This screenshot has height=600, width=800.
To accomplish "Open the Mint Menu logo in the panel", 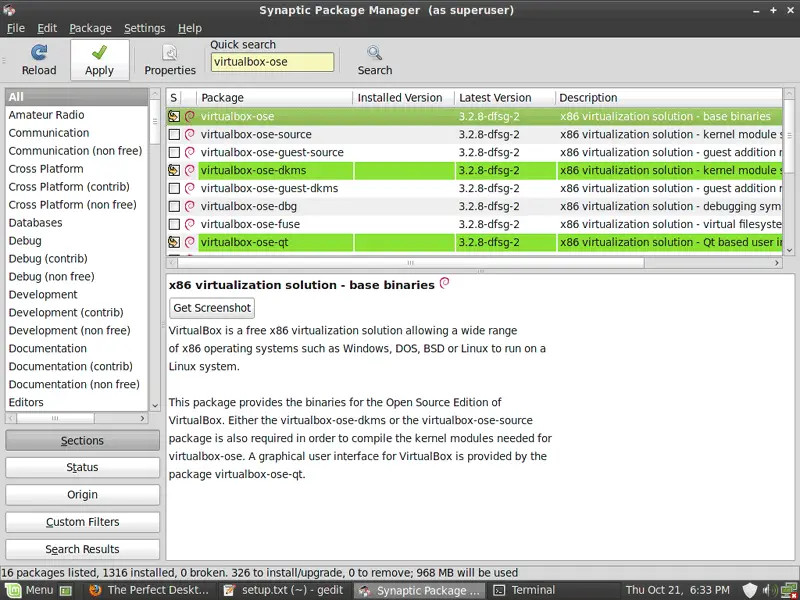I will [x=13, y=590].
